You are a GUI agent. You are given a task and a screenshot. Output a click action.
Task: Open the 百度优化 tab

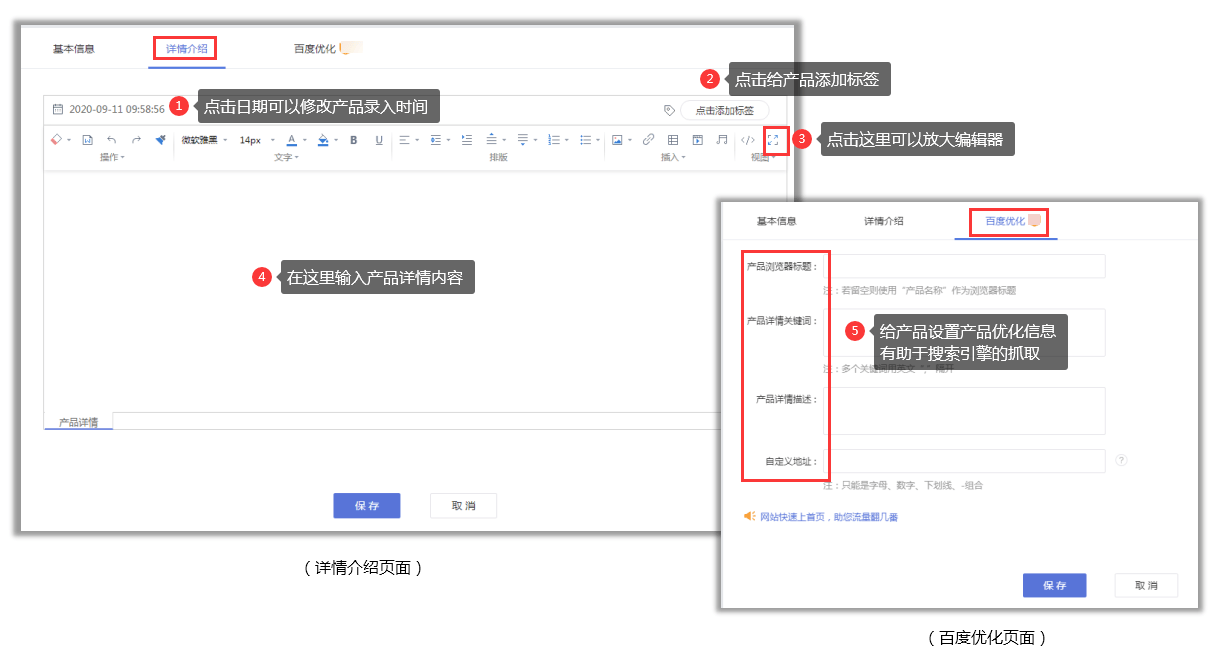(1004, 222)
